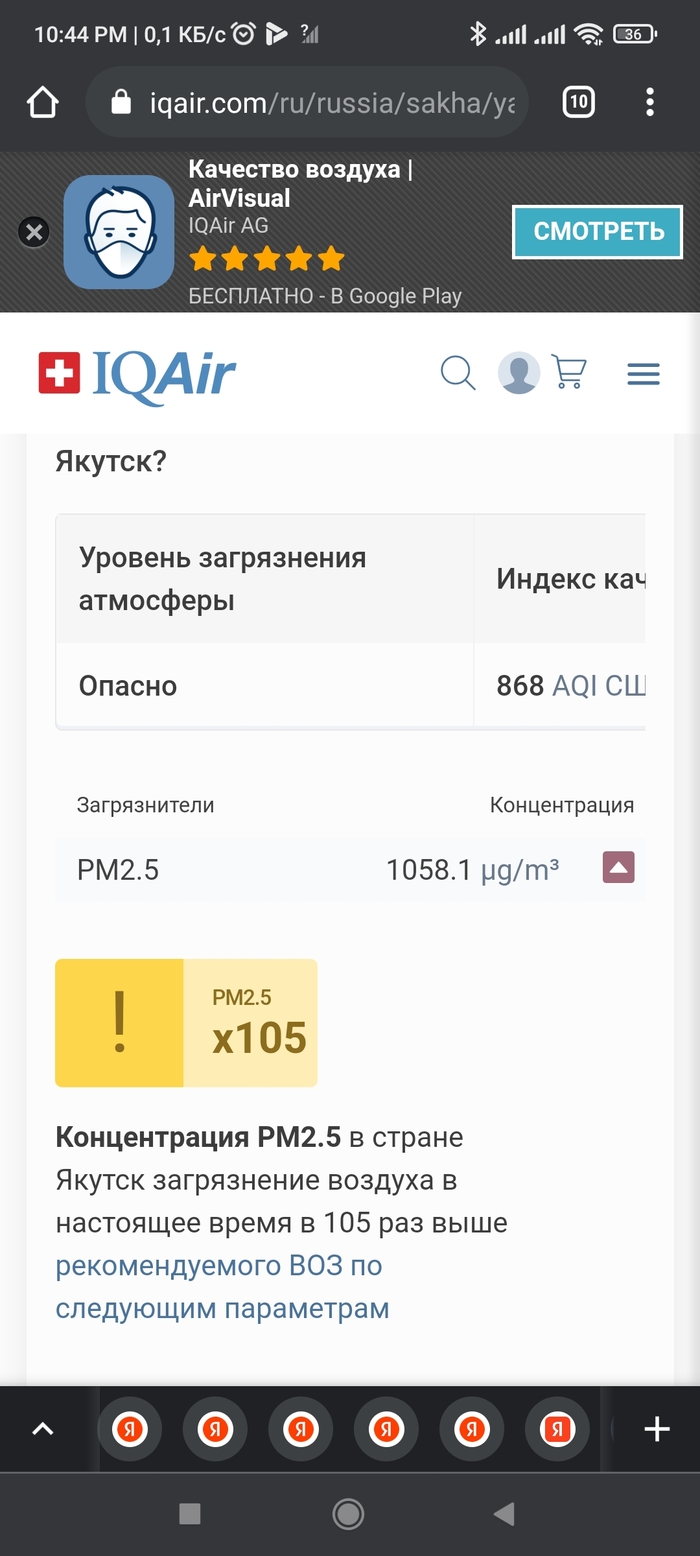The image size is (700, 1556).
Task: Follow the рекомендуемого ВОЗ link
Action: coord(219,1266)
